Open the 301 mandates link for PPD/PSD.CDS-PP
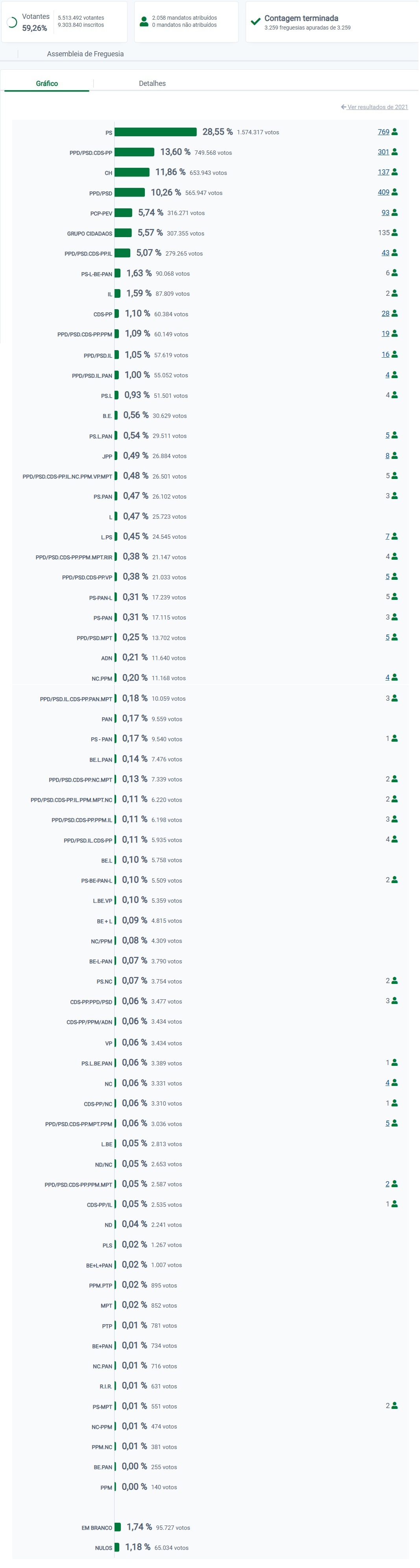Viewport: 420px width, 1568px height. pyautogui.click(x=383, y=152)
